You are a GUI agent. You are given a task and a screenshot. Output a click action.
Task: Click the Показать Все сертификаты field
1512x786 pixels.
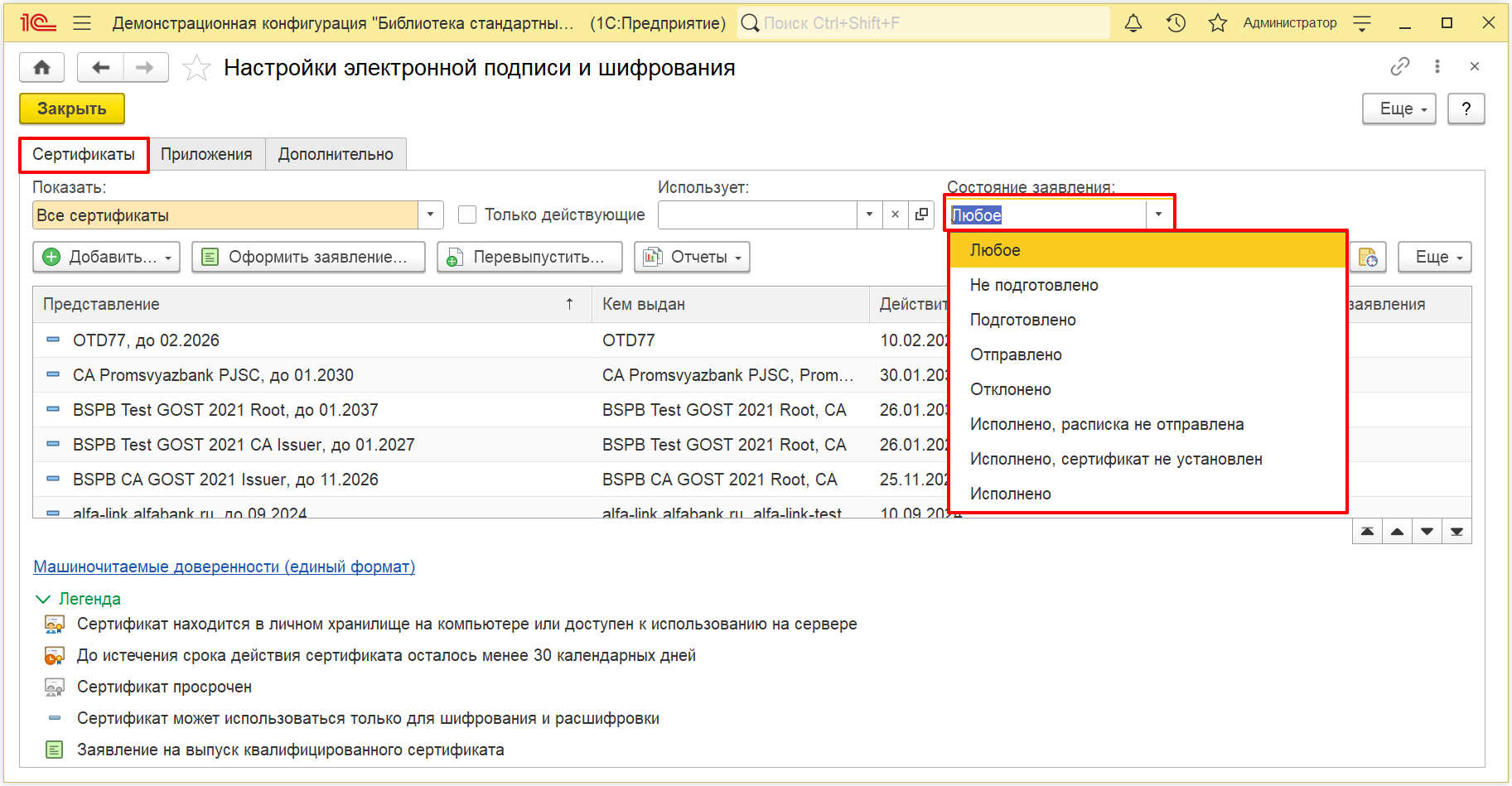click(225, 215)
